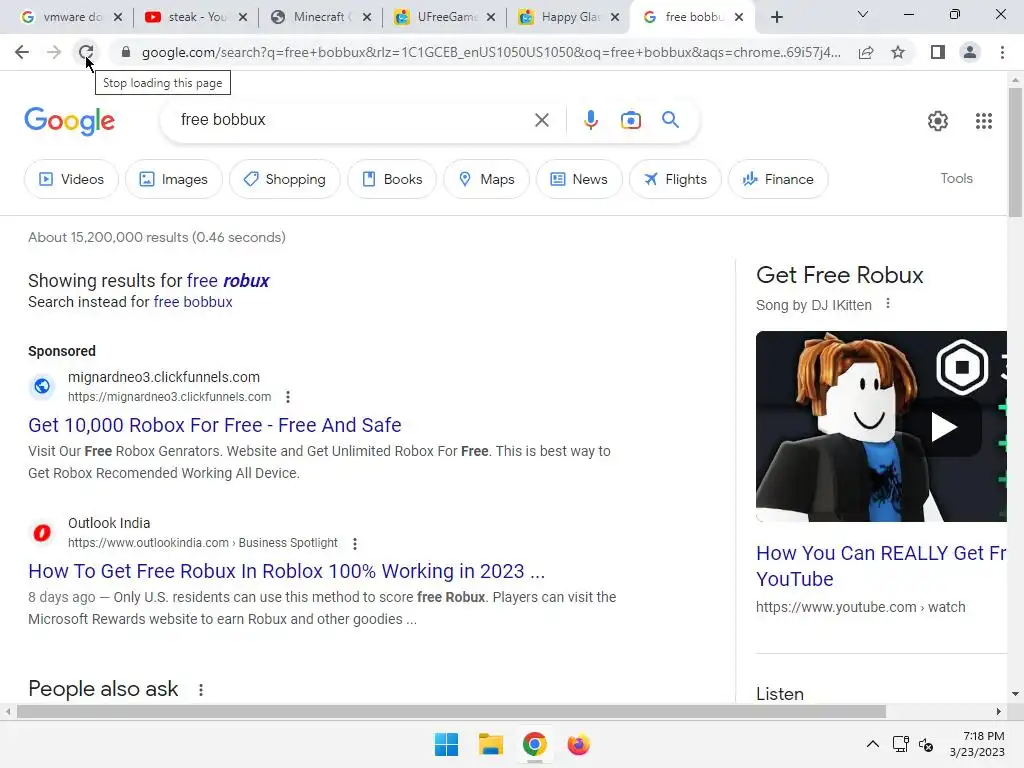The image size is (1024, 768).
Task: Click Outlook India site favicon
Action: click(x=42, y=533)
